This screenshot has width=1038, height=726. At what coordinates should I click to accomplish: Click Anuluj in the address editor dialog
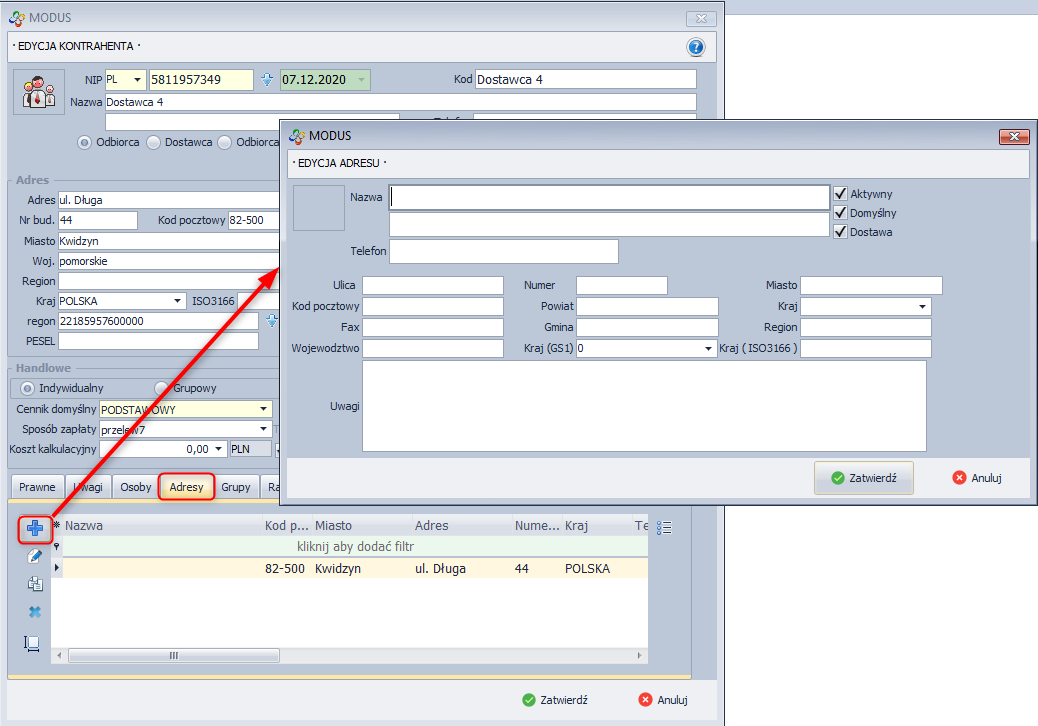click(x=977, y=478)
